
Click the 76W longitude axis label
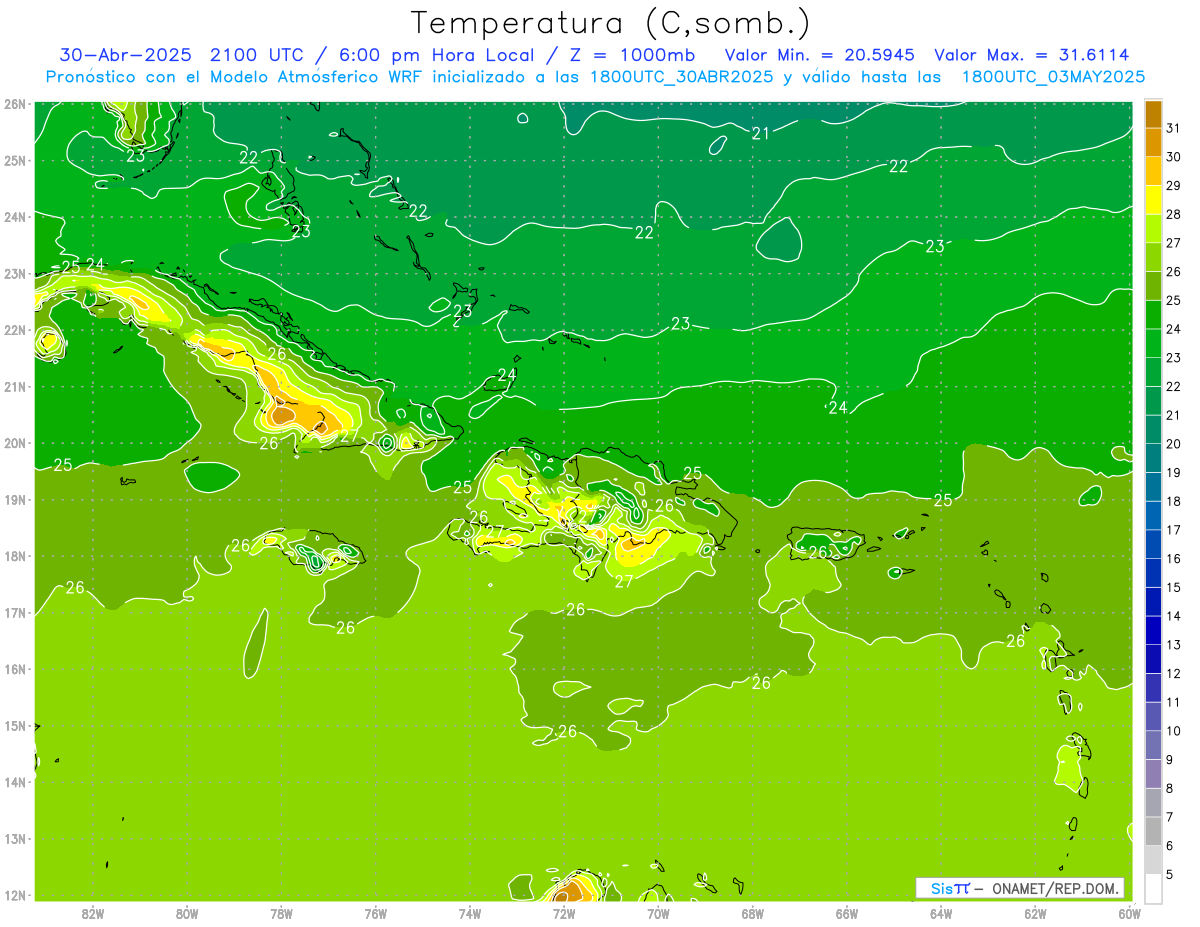[x=376, y=913]
